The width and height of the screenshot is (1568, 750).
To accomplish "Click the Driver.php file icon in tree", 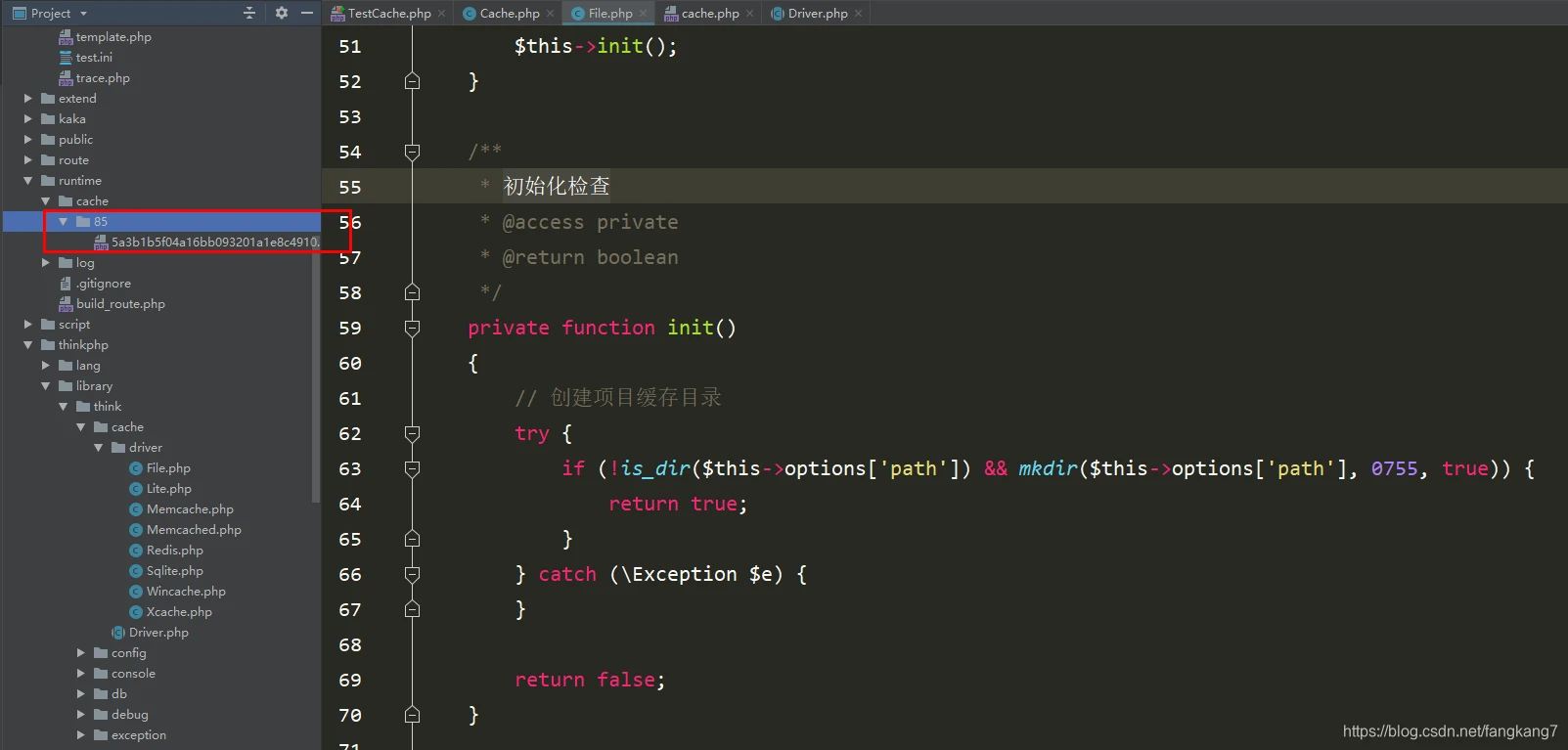I will point(118,633).
